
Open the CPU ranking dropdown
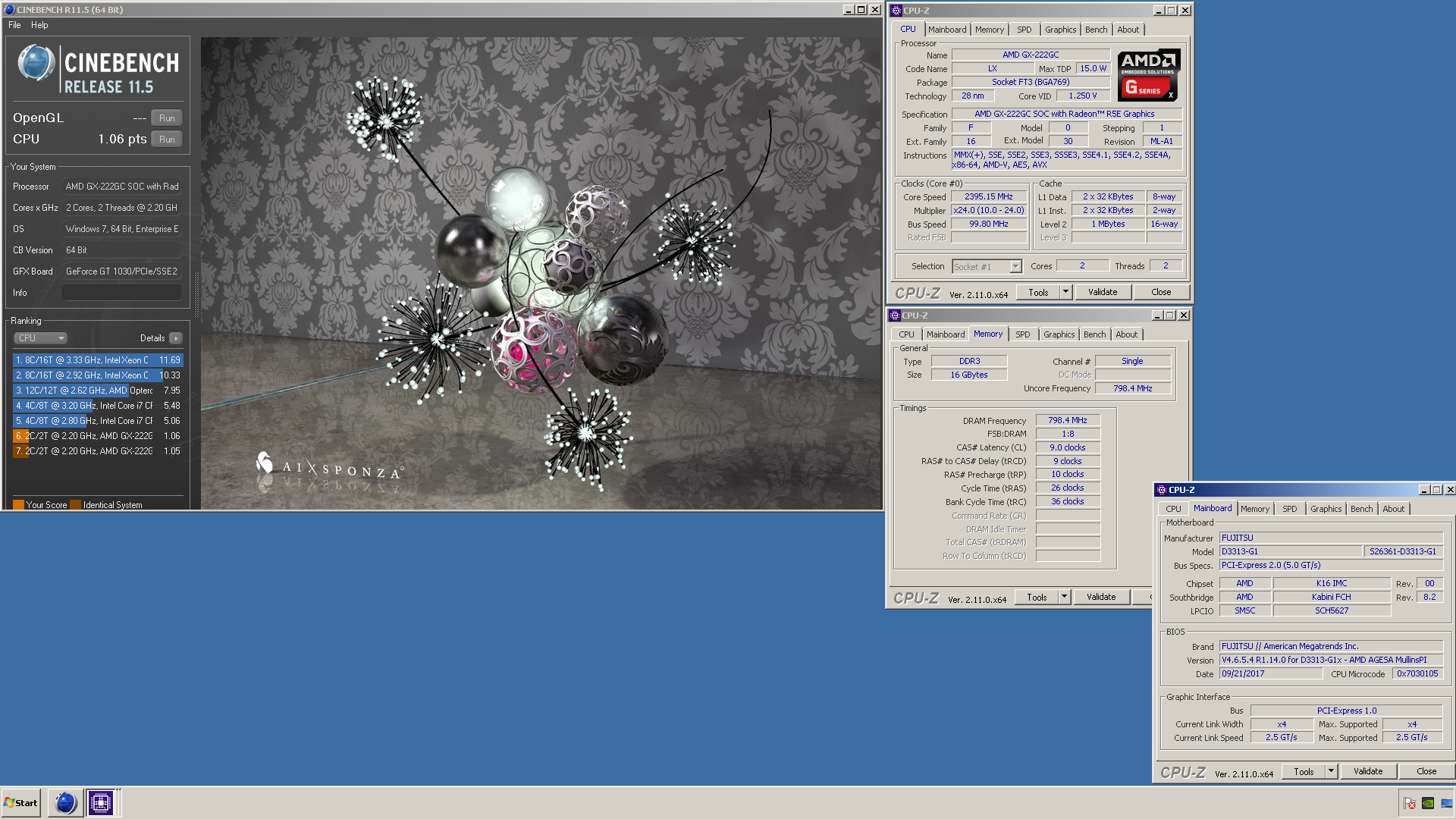pyautogui.click(x=41, y=338)
